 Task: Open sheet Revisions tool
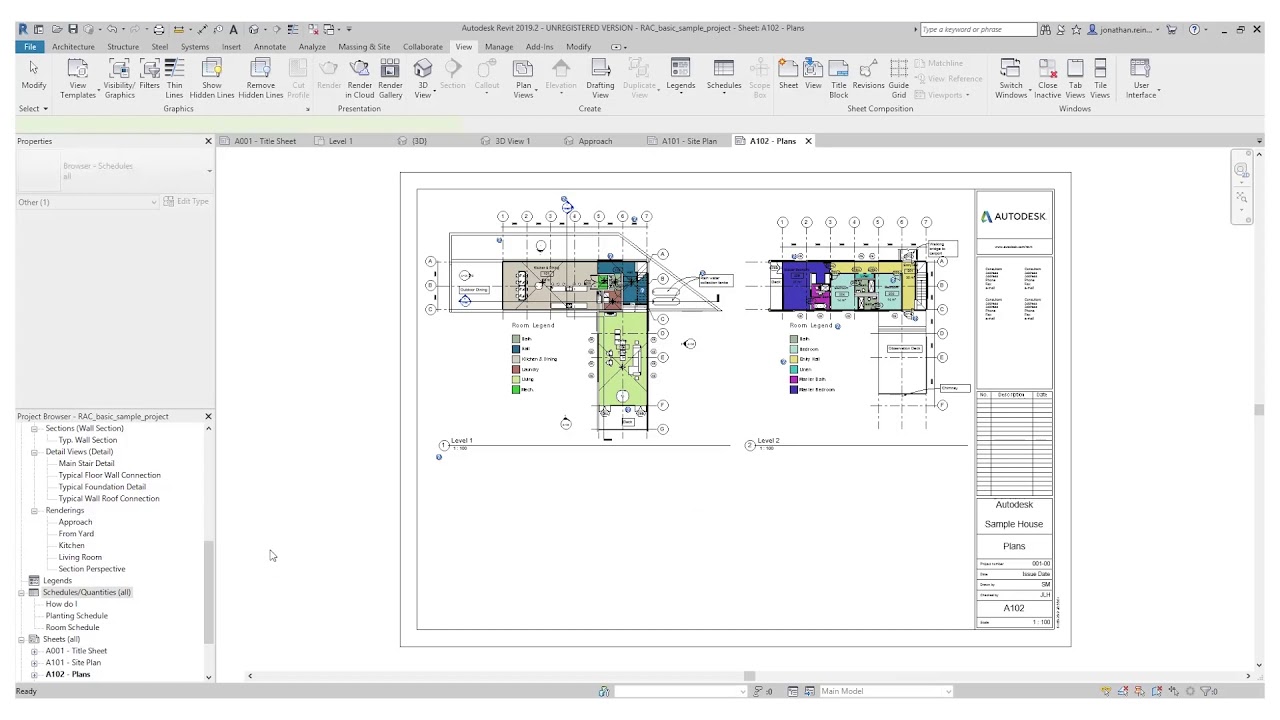868,74
